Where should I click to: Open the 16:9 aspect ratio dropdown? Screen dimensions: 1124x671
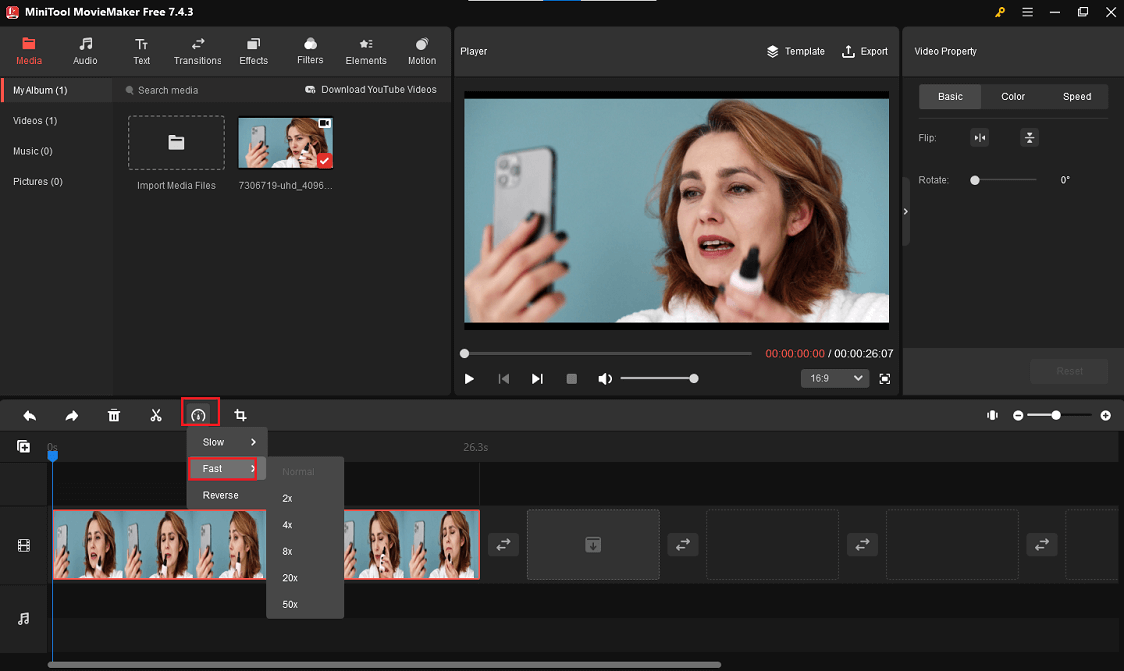[834, 378]
